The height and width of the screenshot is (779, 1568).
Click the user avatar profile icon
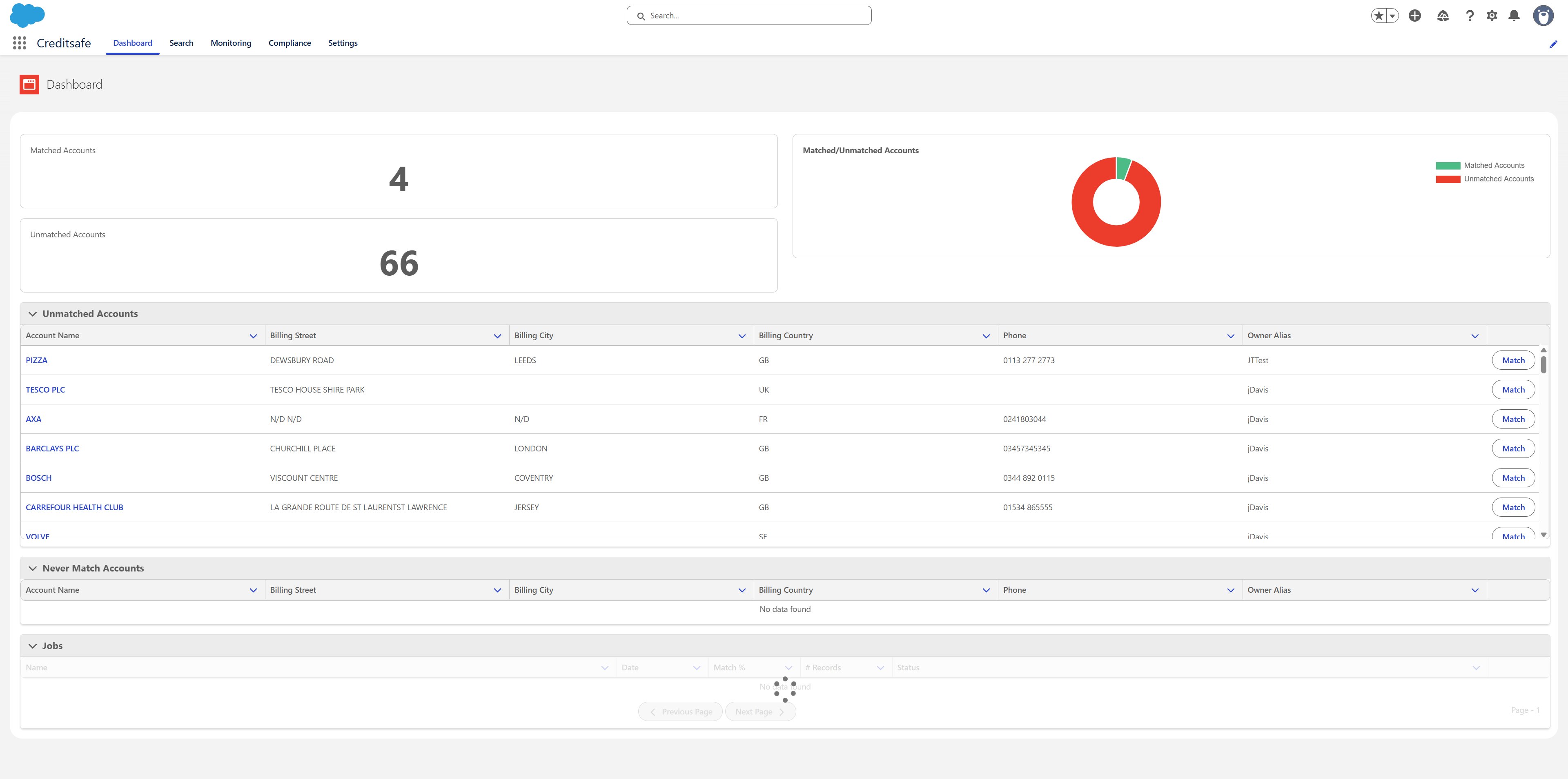[1543, 16]
